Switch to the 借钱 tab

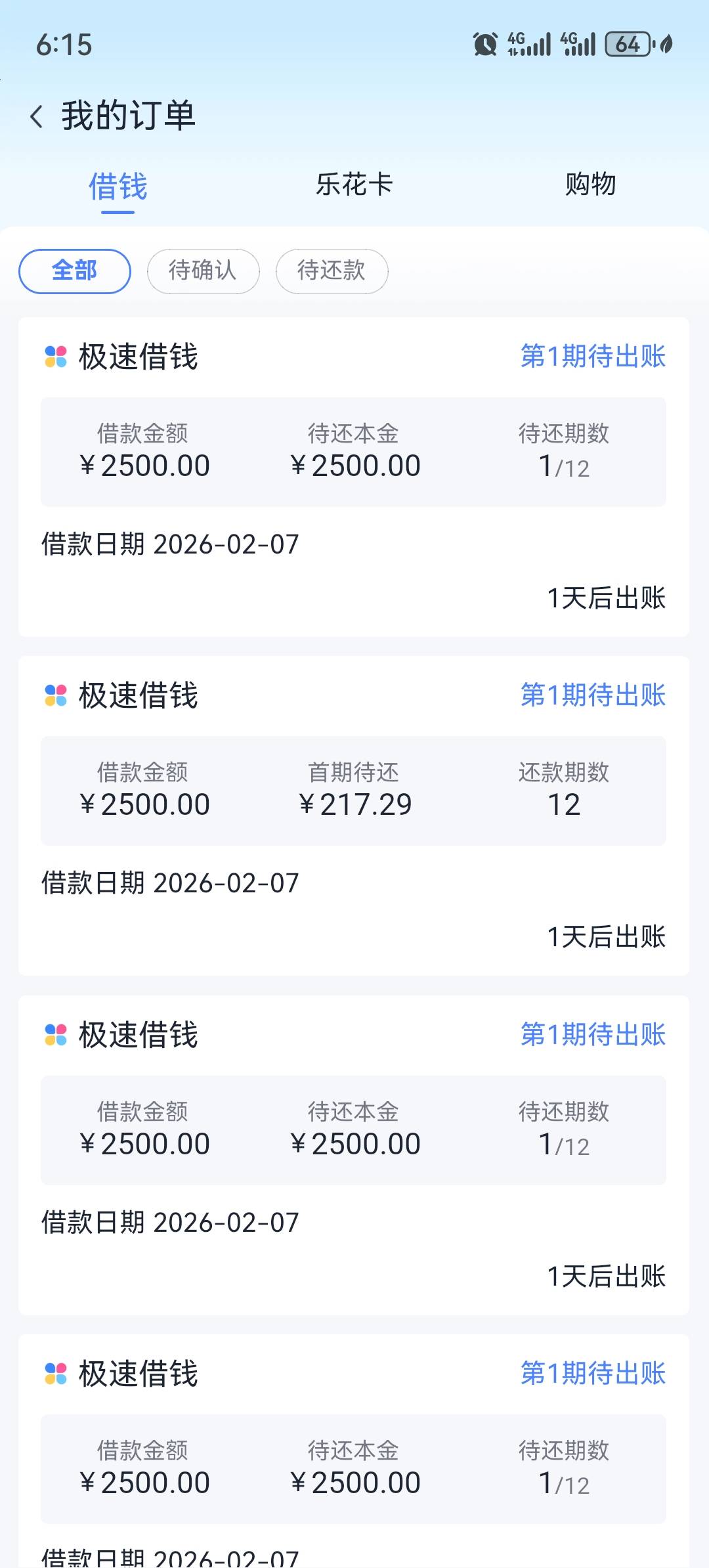click(118, 186)
